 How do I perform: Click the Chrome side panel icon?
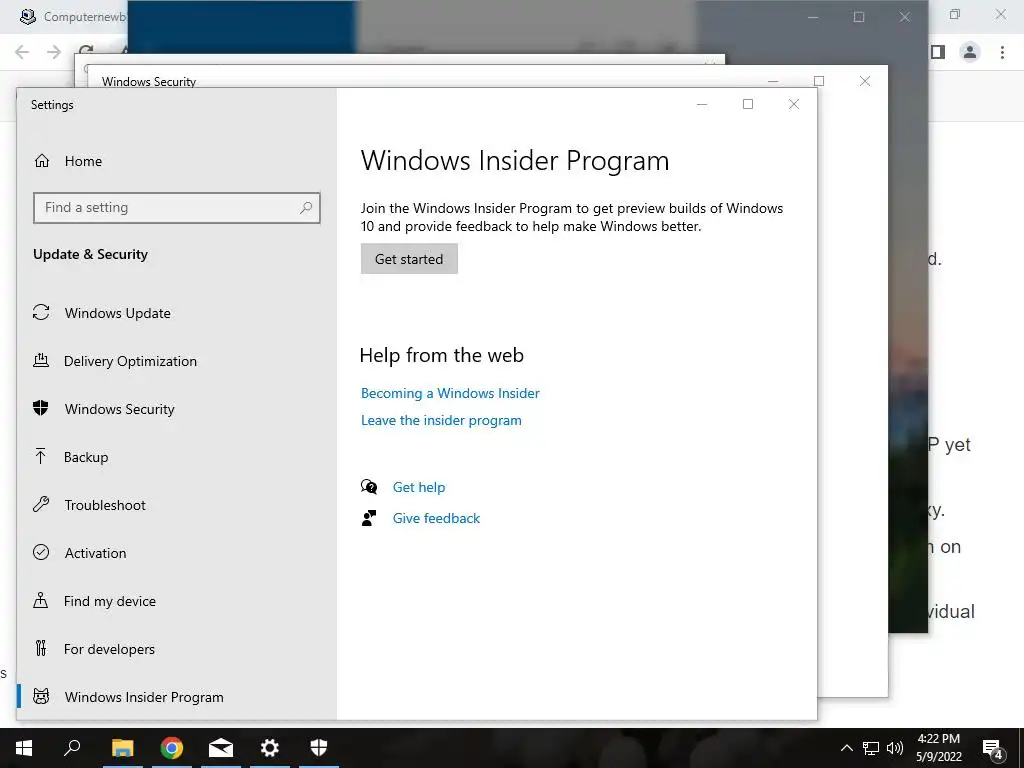[938, 52]
